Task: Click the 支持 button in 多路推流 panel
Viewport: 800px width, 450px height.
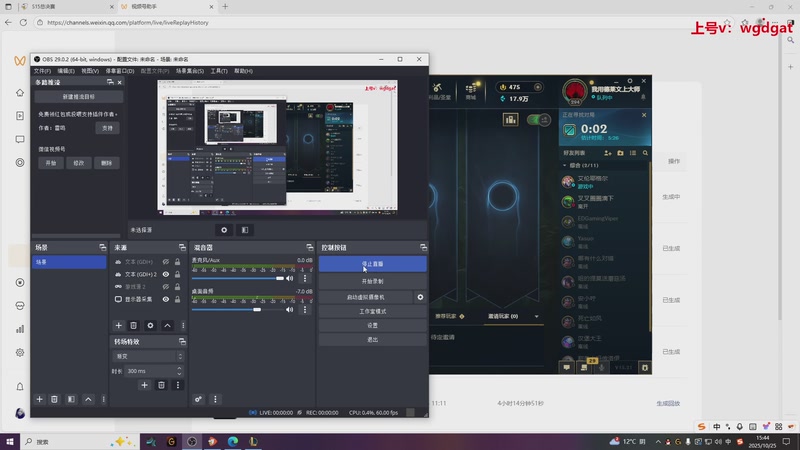Action: tap(107, 128)
